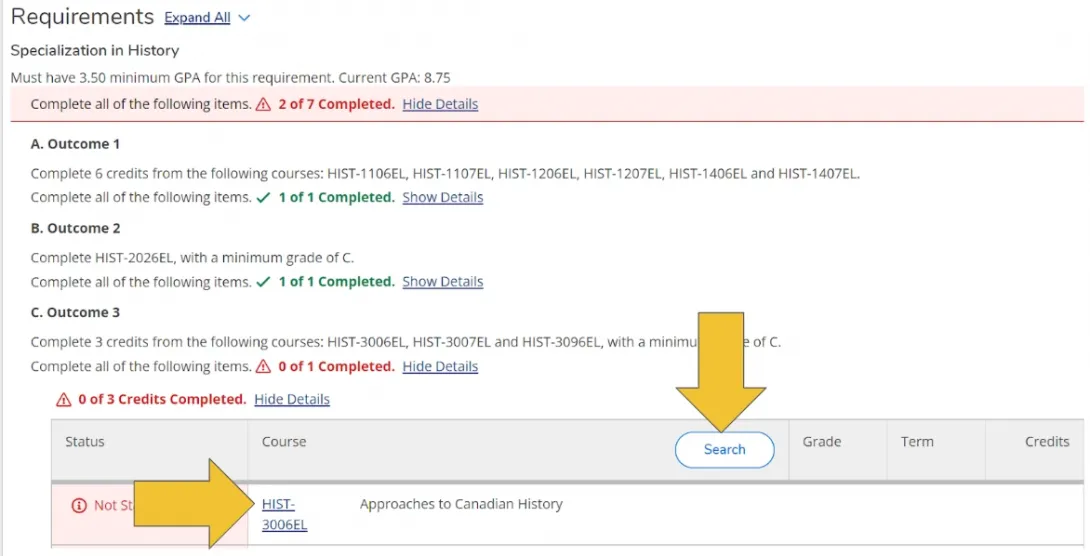
Task: Collapse Outcome 3 using its Hide Details link
Action: [x=440, y=367]
